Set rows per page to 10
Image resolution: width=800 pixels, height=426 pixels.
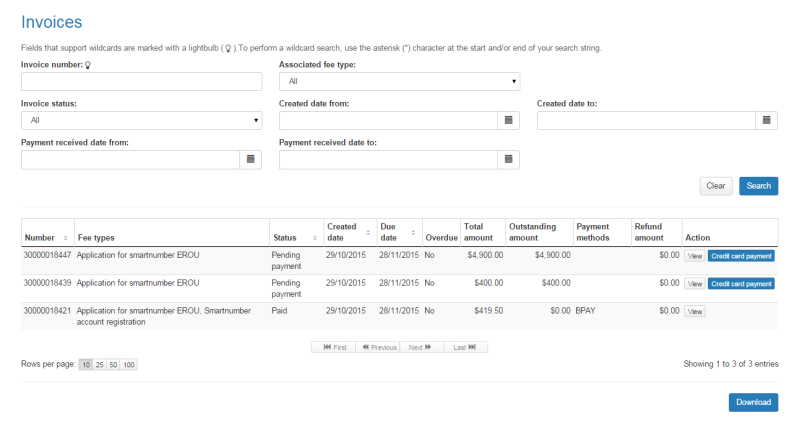tap(86, 365)
